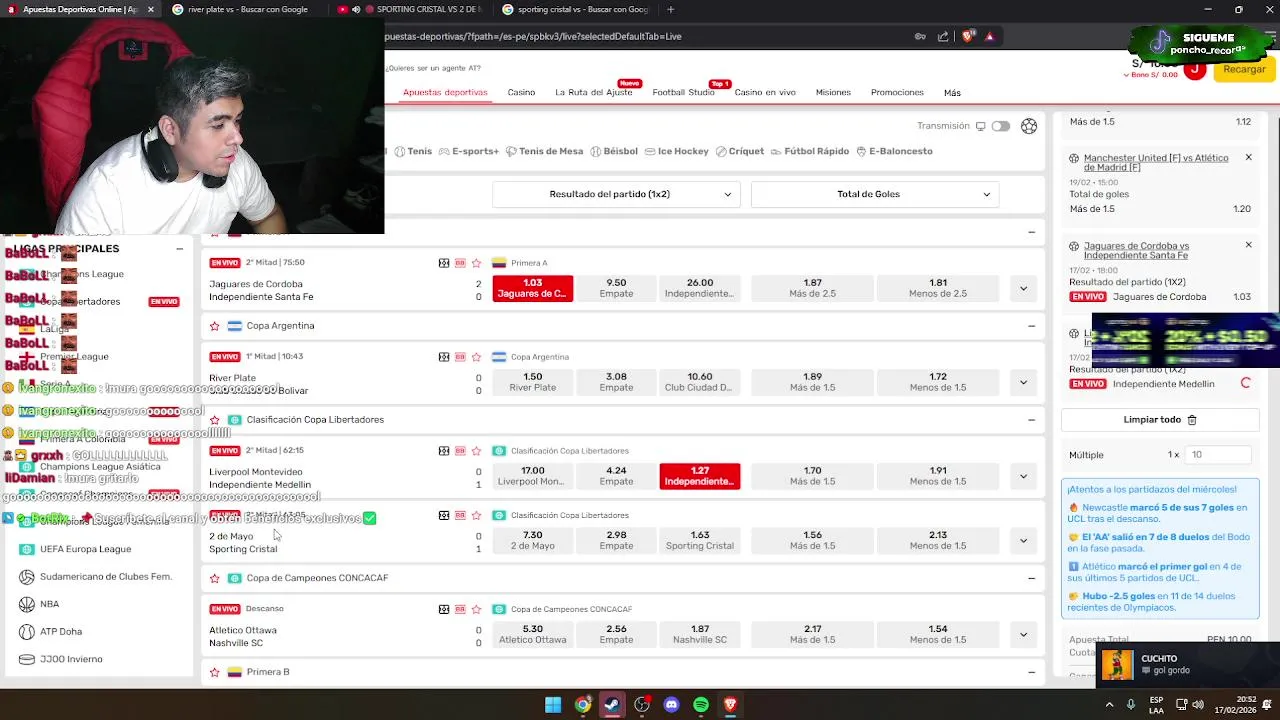Click Limpiar todo to clear betslip
The width and height of the screenshot is (1280, 720).
[1160, 420]
